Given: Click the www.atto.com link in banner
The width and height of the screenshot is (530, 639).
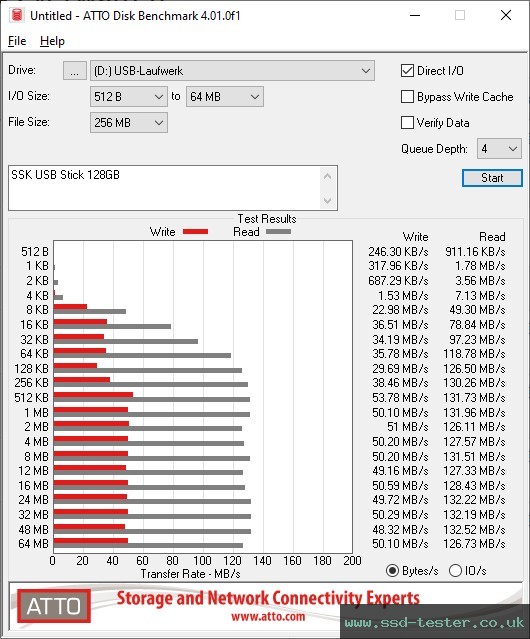Looking at the screenshot, I should (x=268, y=617).
